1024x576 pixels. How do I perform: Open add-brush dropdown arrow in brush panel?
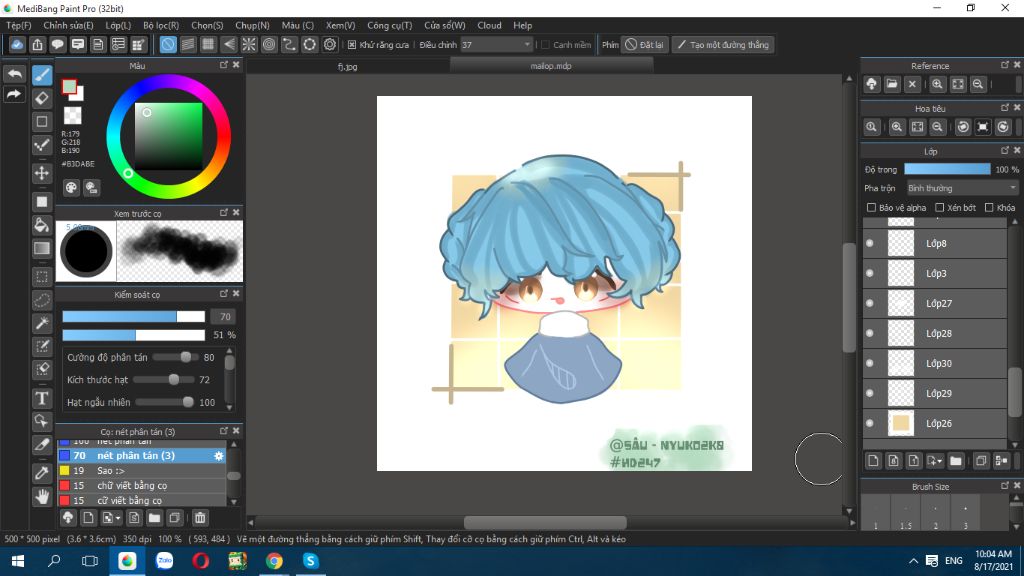click(118, 518)
